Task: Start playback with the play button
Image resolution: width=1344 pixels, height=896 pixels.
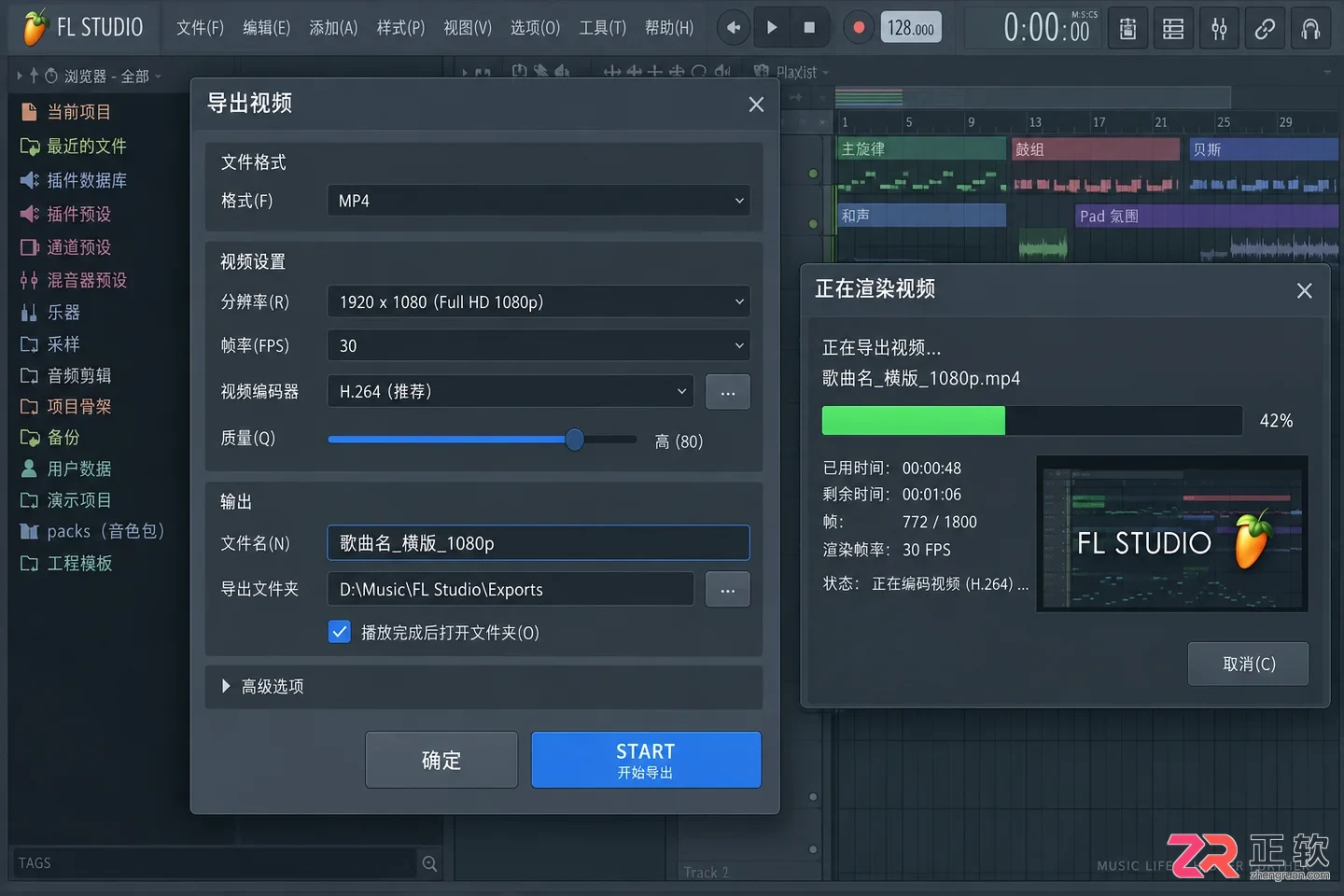Action: click(x=772, y=28)
